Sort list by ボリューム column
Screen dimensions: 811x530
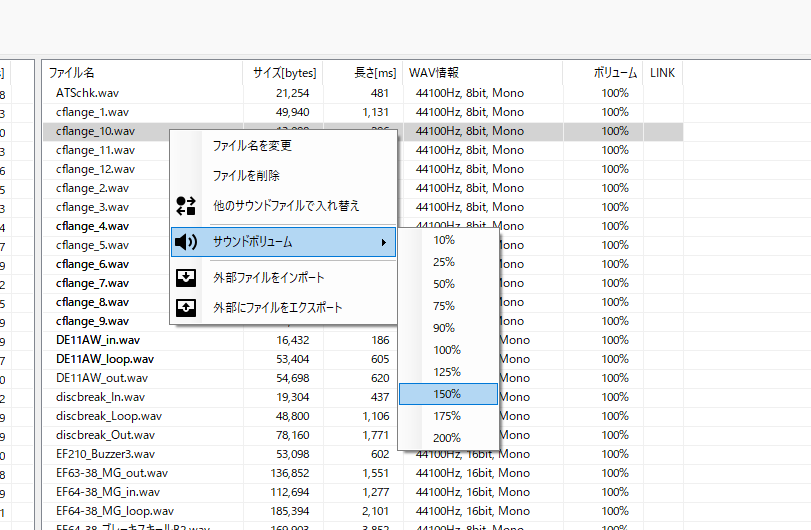click(615, 73)
